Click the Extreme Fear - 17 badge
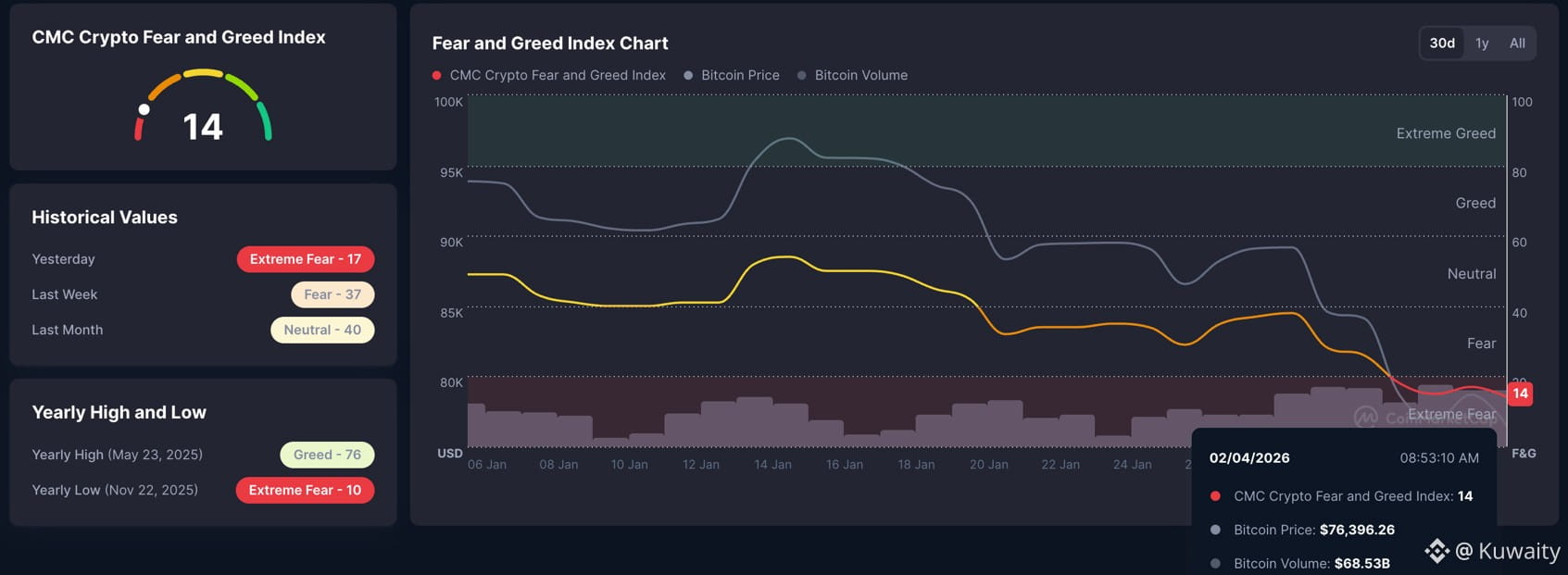This screenshot has width=1568, height=575. click(x=306, y=259)
